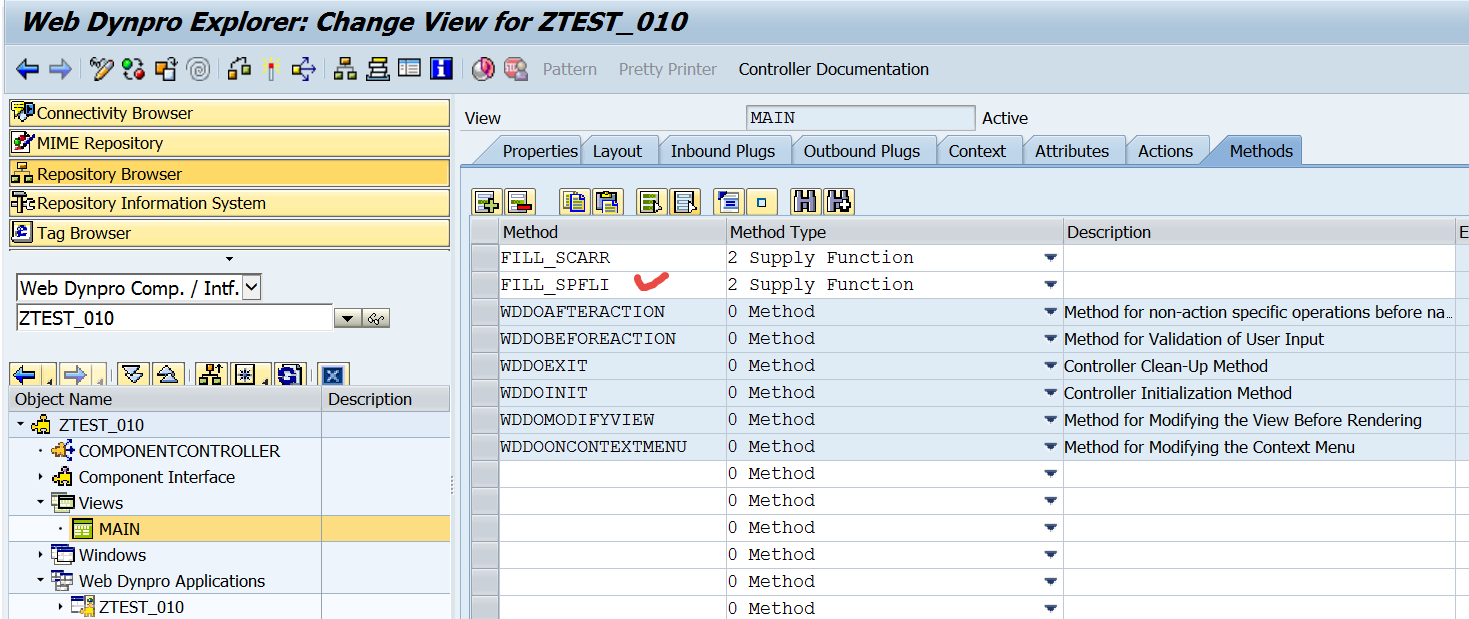Click the Insert Row icon above methods table
The width and height of the screenshot is (1469, 619).
[x=487, y=202]
